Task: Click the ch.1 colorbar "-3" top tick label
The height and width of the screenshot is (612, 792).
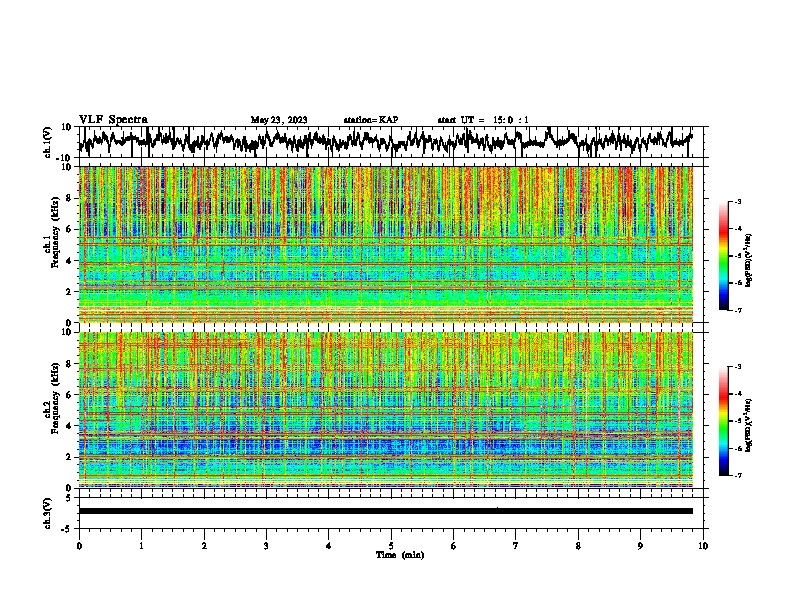Action: (x=738, y=202)
